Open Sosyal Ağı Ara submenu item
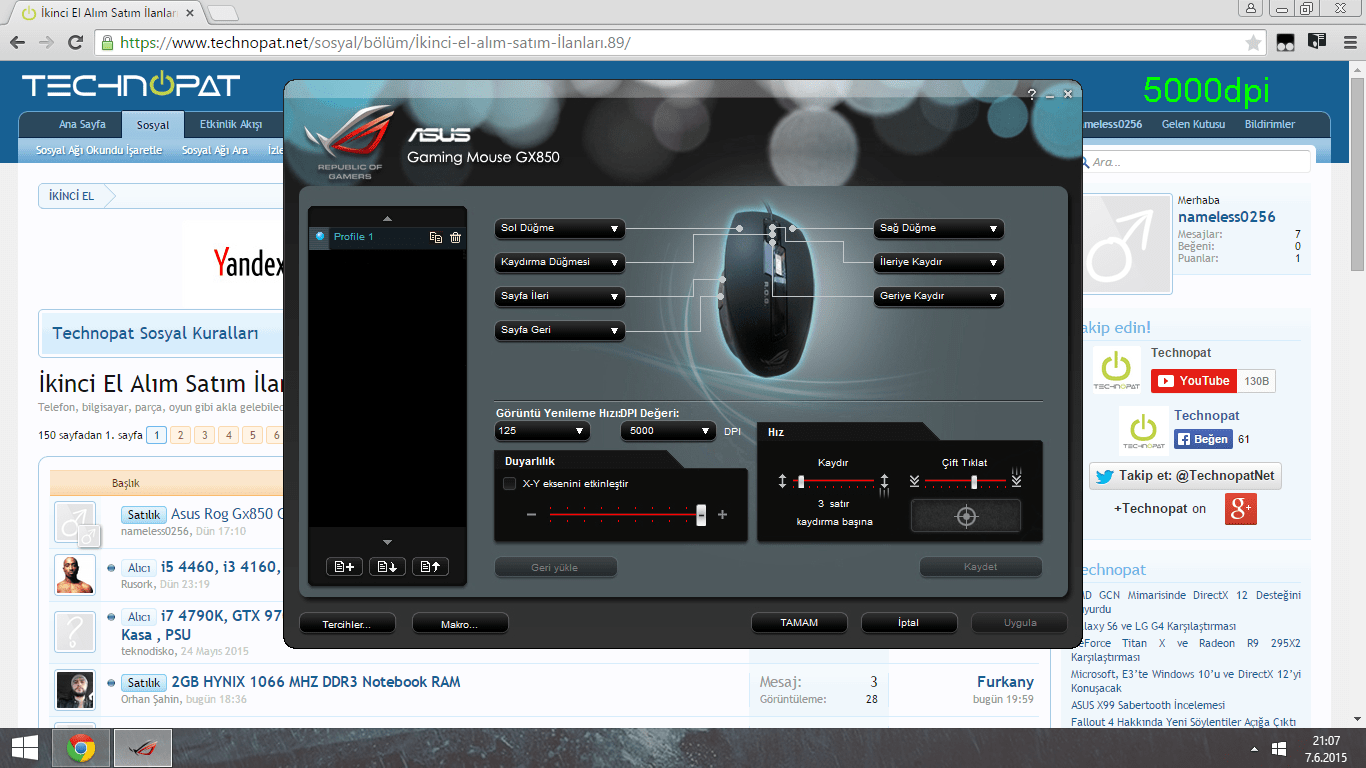Screen dimensions: 1366x768 pos(215,151)
